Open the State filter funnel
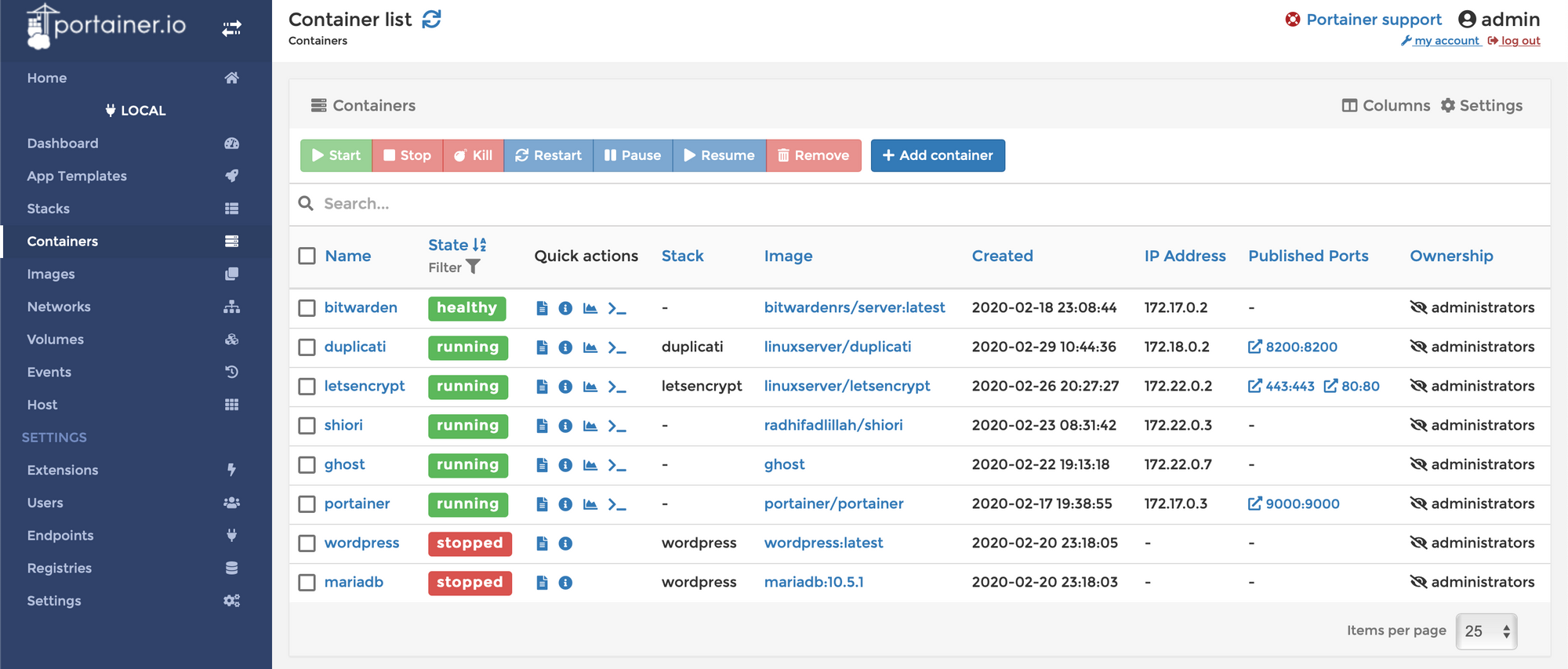 tap(473, 267)
